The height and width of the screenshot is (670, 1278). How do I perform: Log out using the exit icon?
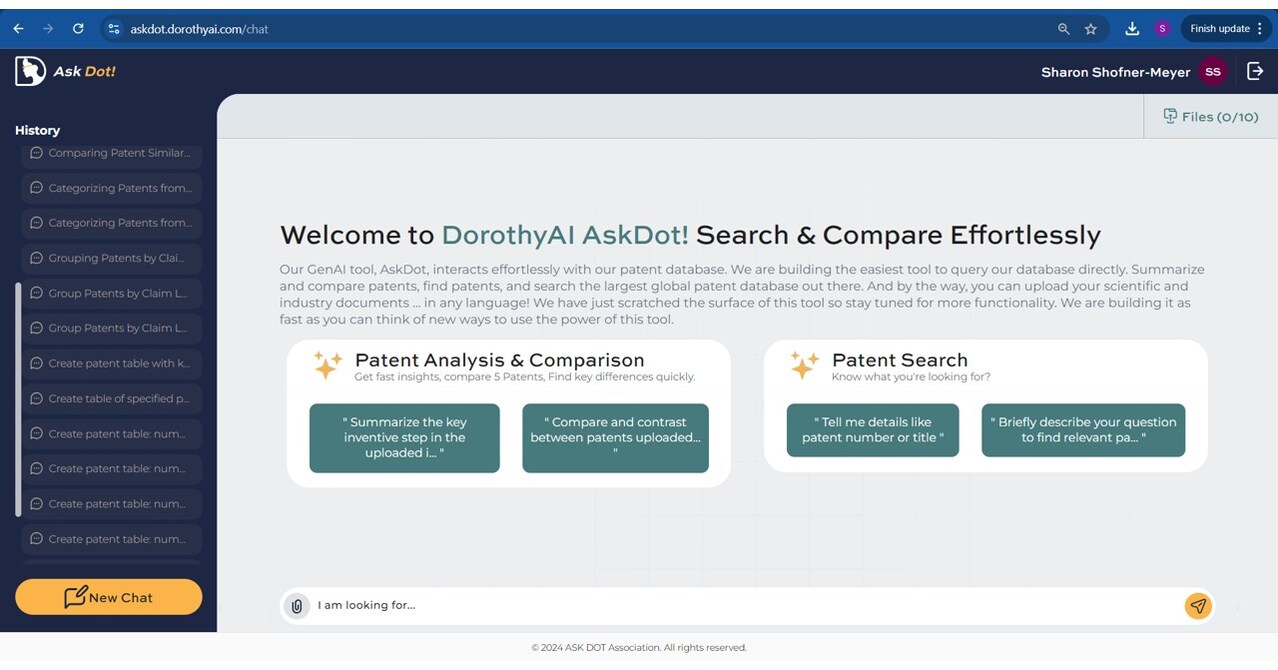(1255, 71)
